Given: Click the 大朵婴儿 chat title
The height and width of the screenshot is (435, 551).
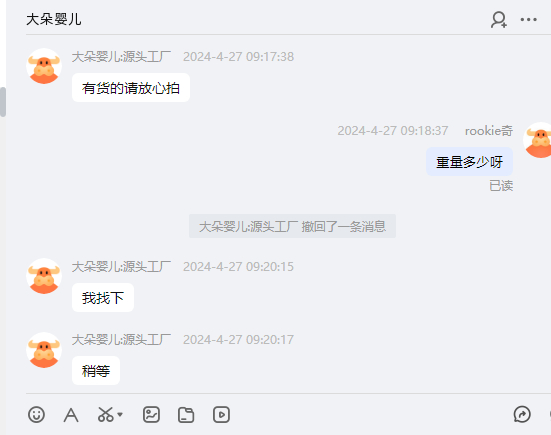Looking at the screenshot, I should tap(54, 19).
